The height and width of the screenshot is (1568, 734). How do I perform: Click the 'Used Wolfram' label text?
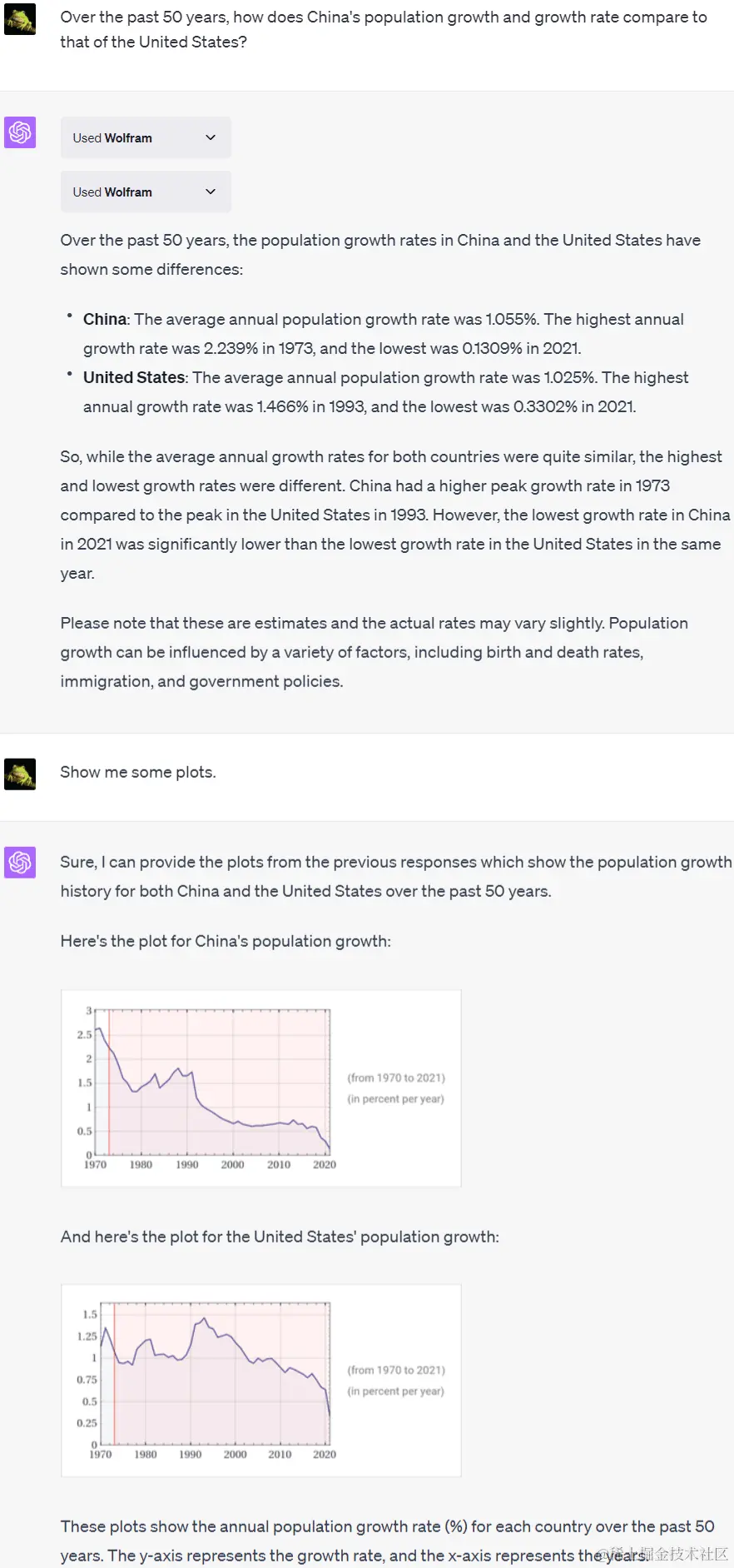(112, 137)
